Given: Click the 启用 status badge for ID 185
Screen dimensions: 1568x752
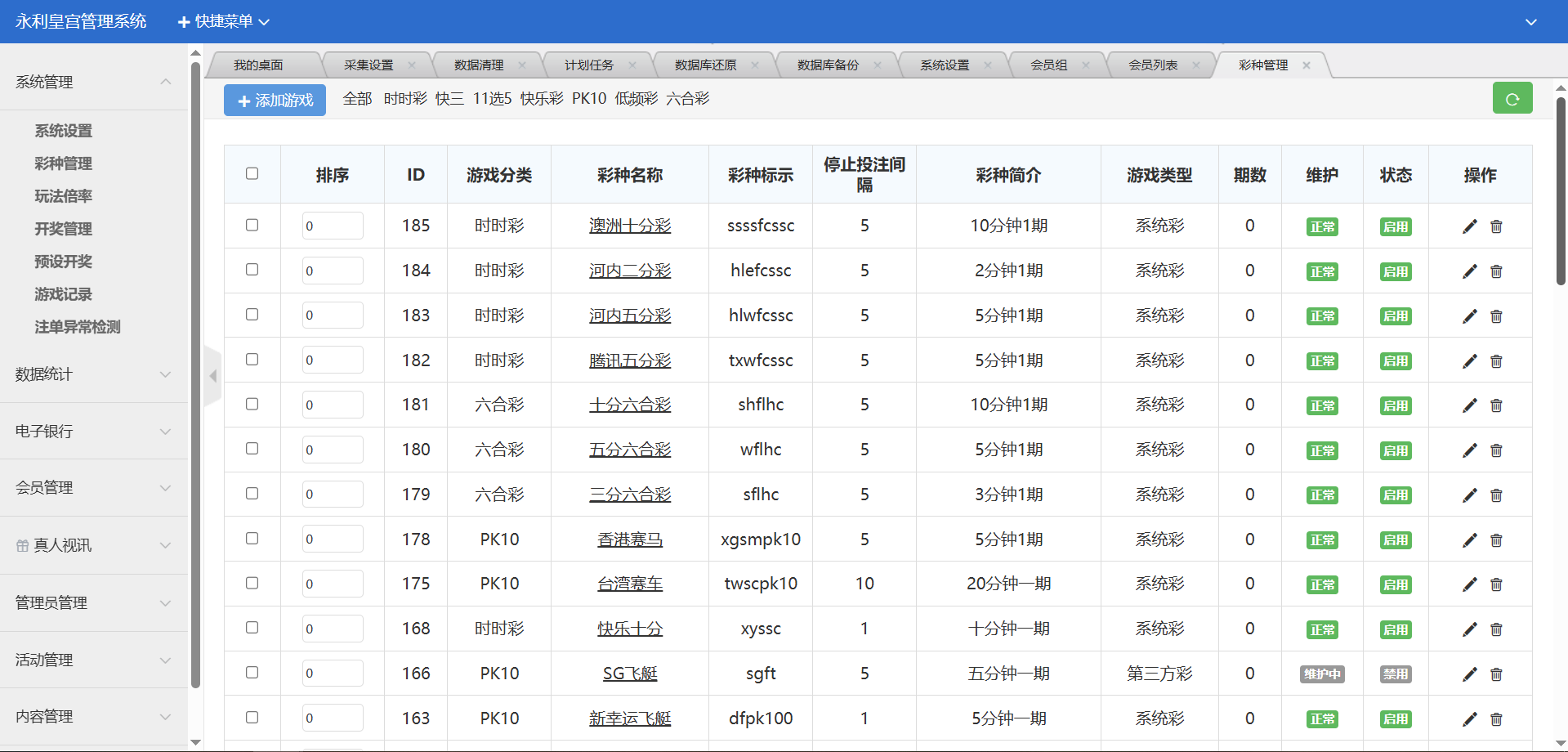Looking at the screenshot, I should (x=1395, y=227).
